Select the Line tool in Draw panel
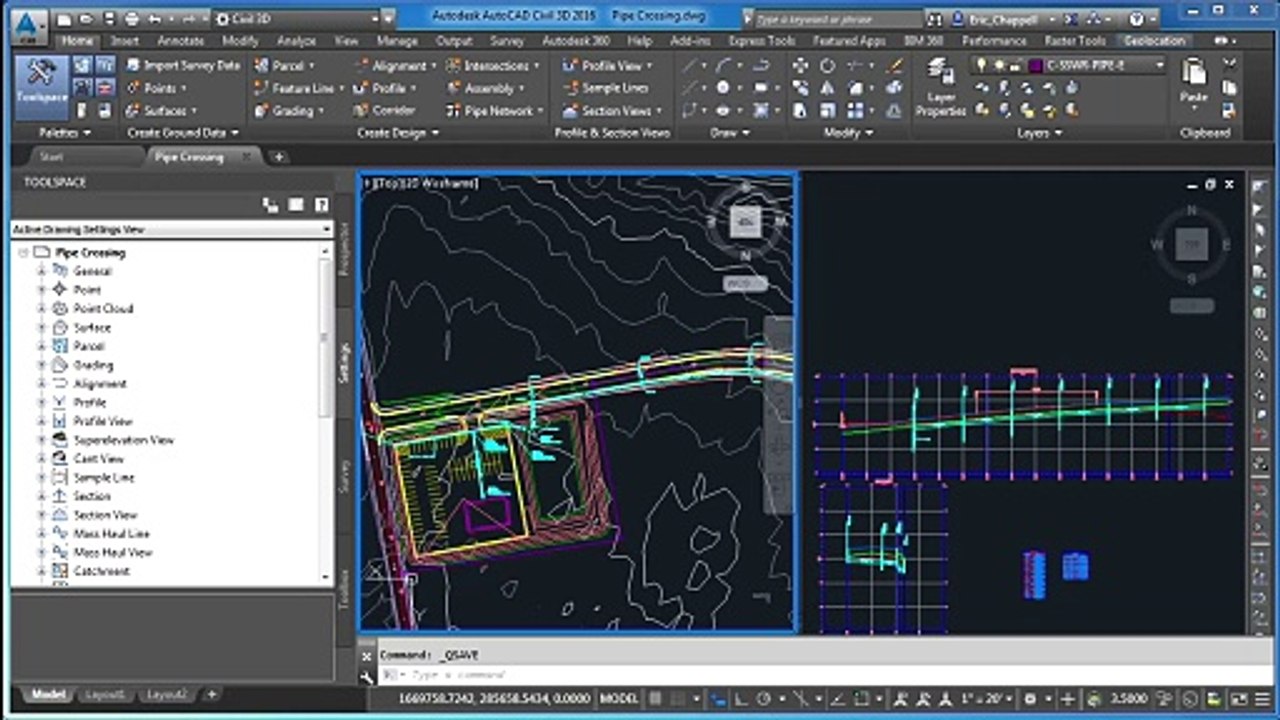Image resolution: width=1280 pixels, height=720 pixels. pyautogui.click(x=691, y=65)
